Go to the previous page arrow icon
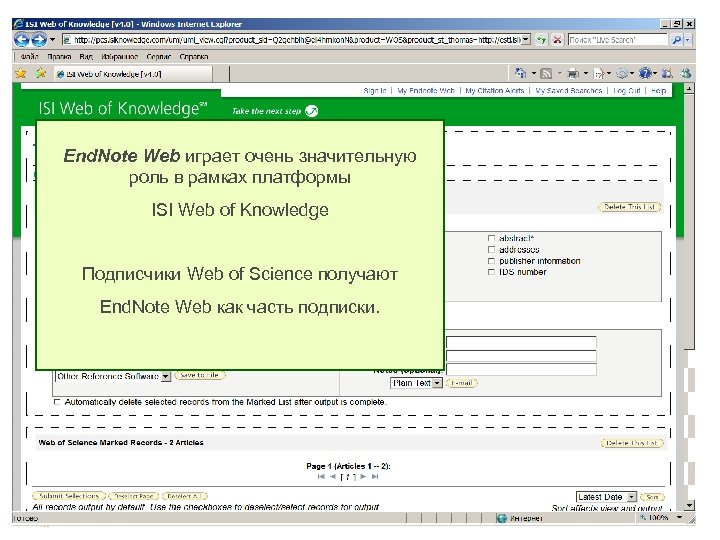 333,477
